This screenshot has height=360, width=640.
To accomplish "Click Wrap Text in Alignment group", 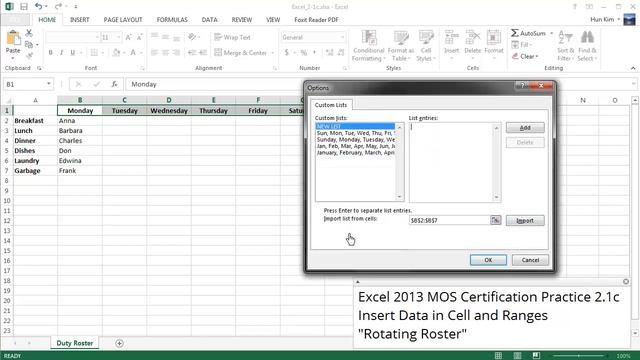I will tap(232, 37).
